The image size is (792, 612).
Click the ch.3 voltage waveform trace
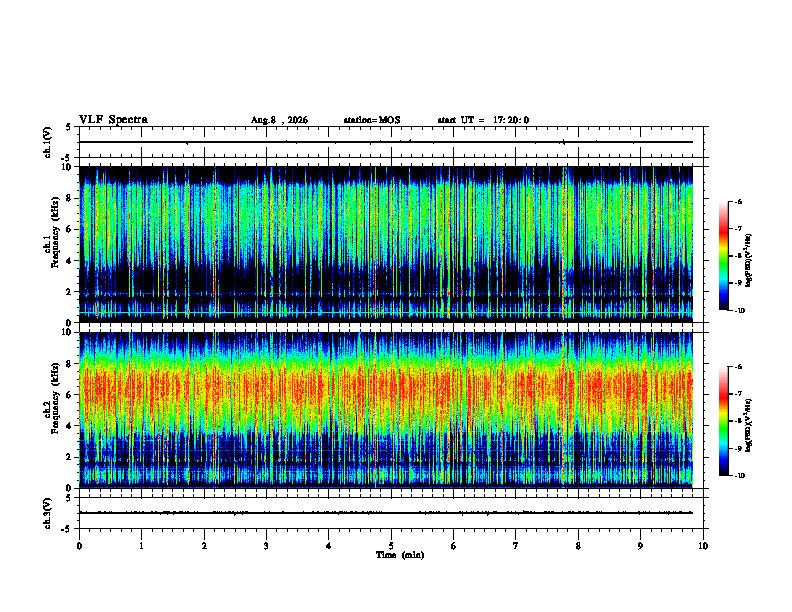[386, 513]
